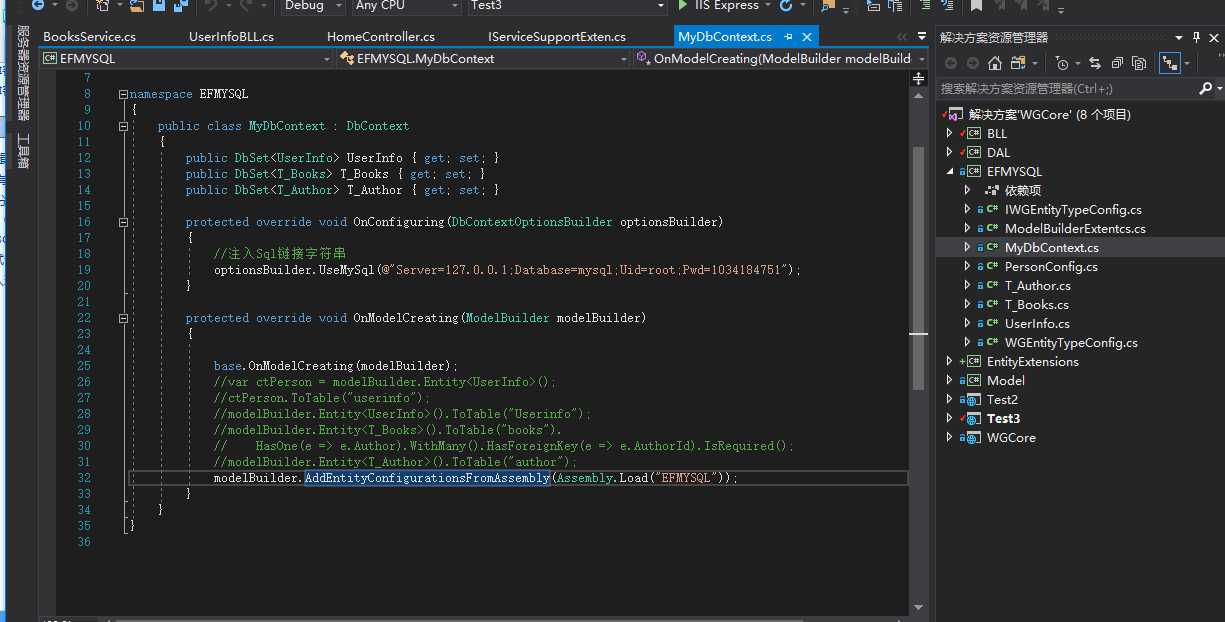
Task: Select ModelBuilderExtentcs.cs in Solution Explorer
Action: click(x=1075, y=229)
